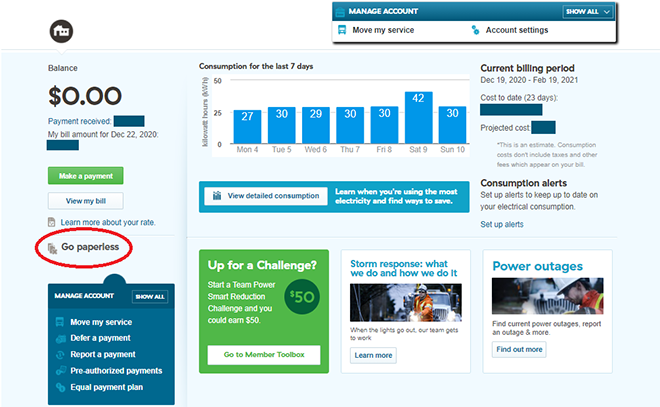The height and width of the screenshot is (407, 660).
Task: Click the truck icon beside top Move my service
Action: (x=341, y=30)
